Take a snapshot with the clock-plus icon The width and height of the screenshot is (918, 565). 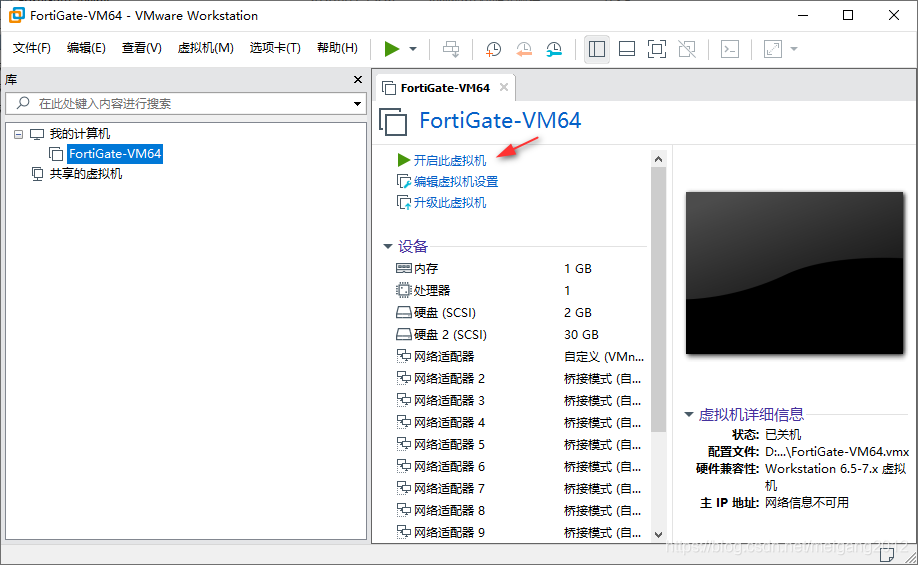point(493,49)
